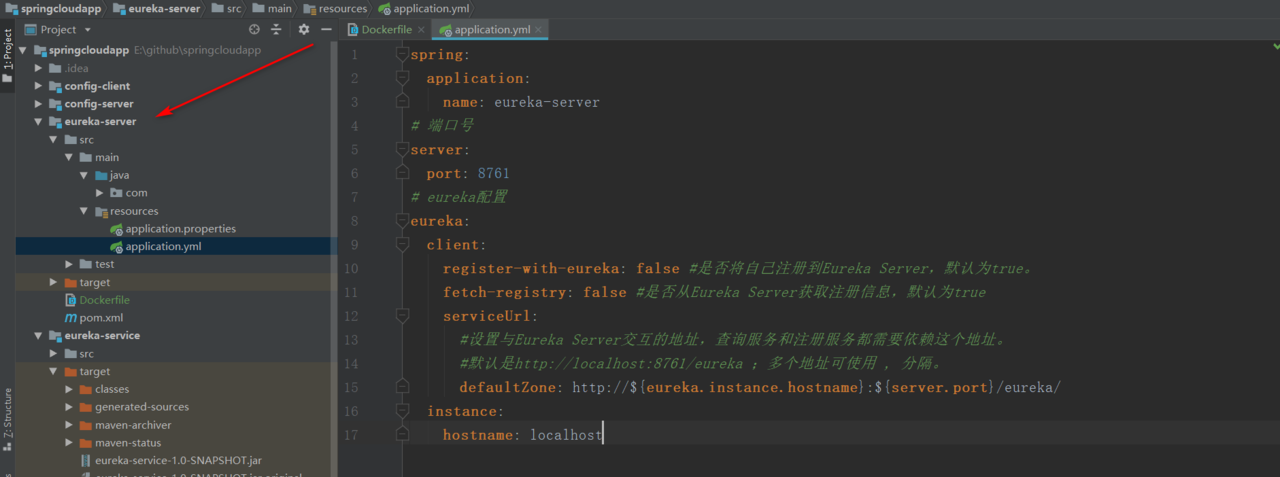Expand eureka-server's target folder arrow
1280x477 pixels.
pyautogui.click(x=54, y=282)
